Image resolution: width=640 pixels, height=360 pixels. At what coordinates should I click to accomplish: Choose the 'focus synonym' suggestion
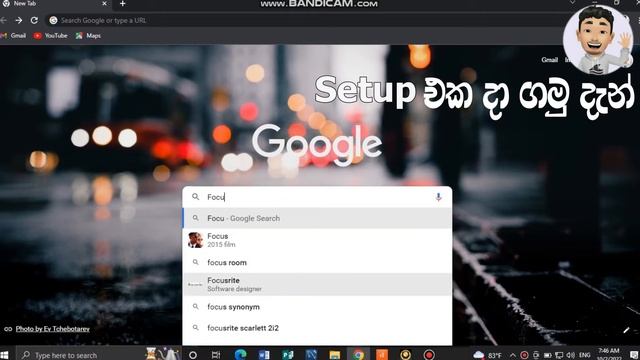coord(317,307)
